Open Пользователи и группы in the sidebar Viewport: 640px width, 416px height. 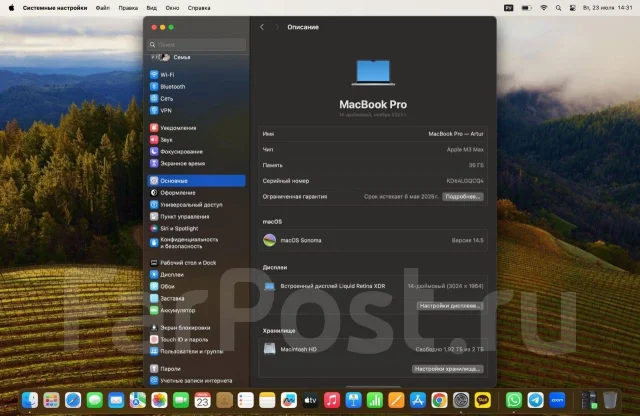[x=196, y=351]
